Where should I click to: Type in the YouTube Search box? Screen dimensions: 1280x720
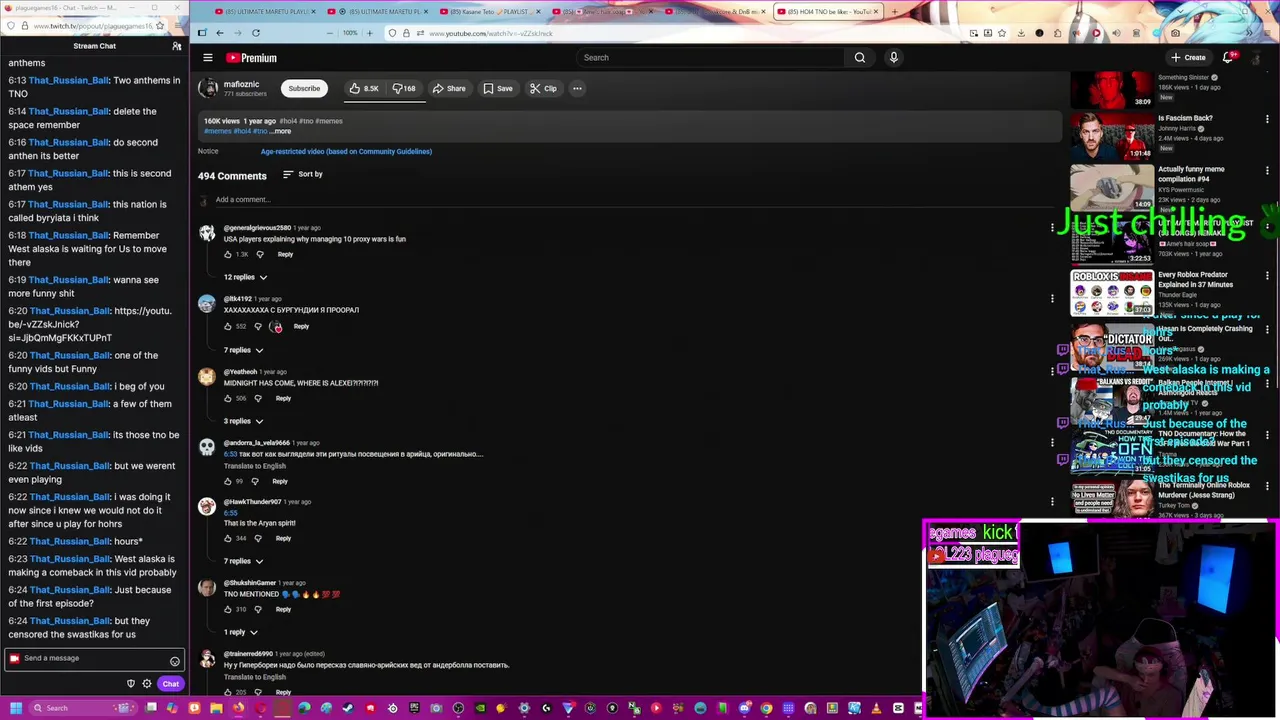click(711, 58)
